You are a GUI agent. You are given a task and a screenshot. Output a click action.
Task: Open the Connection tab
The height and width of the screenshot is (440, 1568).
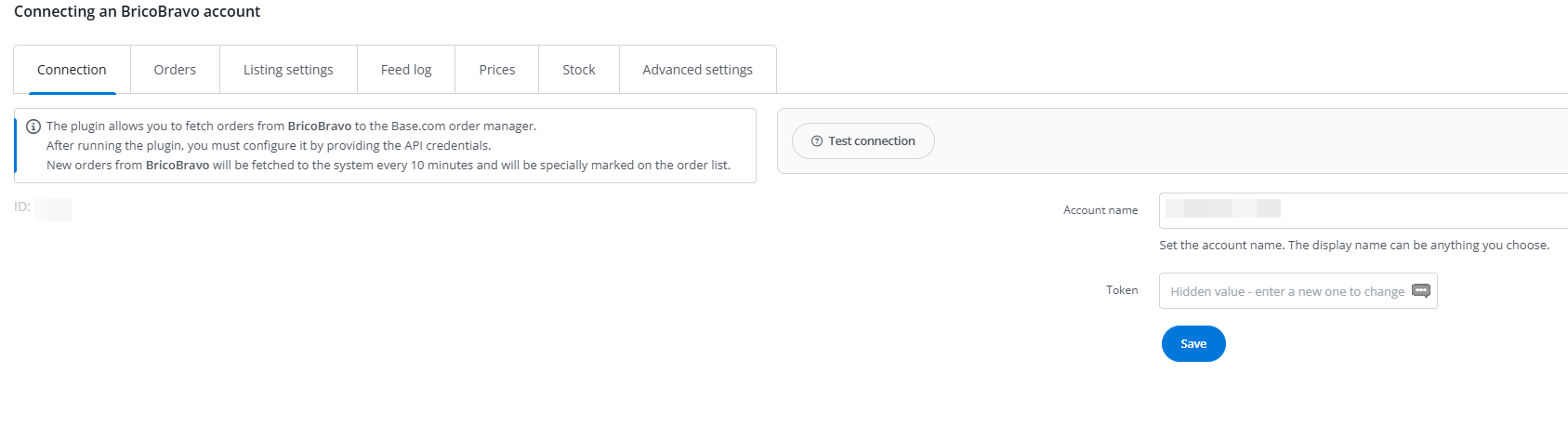pos(72,70)
